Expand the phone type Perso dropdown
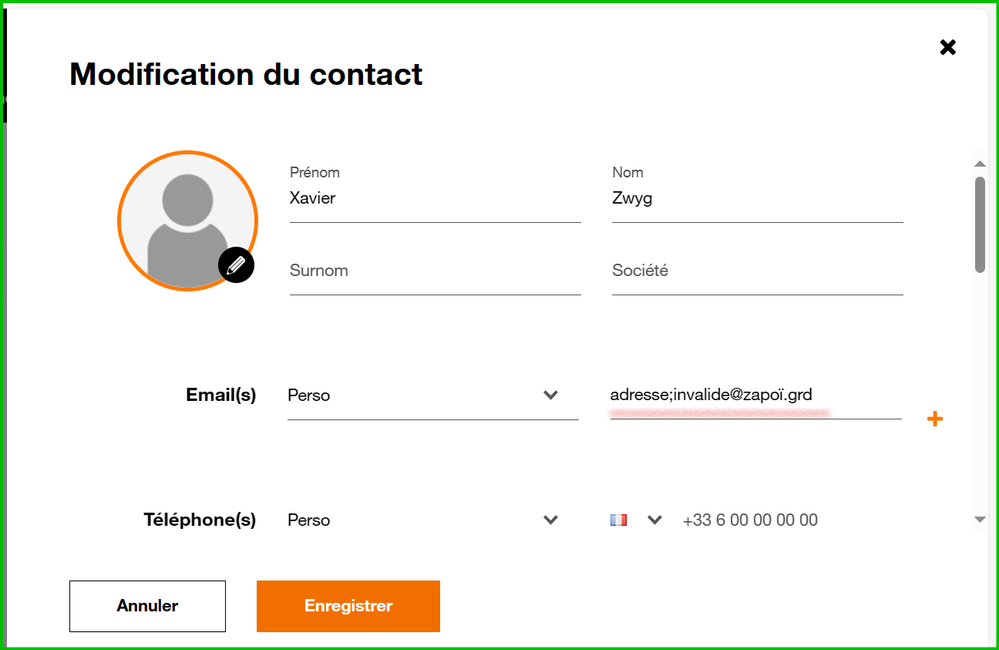This screenshot has width=999, height=650. point(550,520)
